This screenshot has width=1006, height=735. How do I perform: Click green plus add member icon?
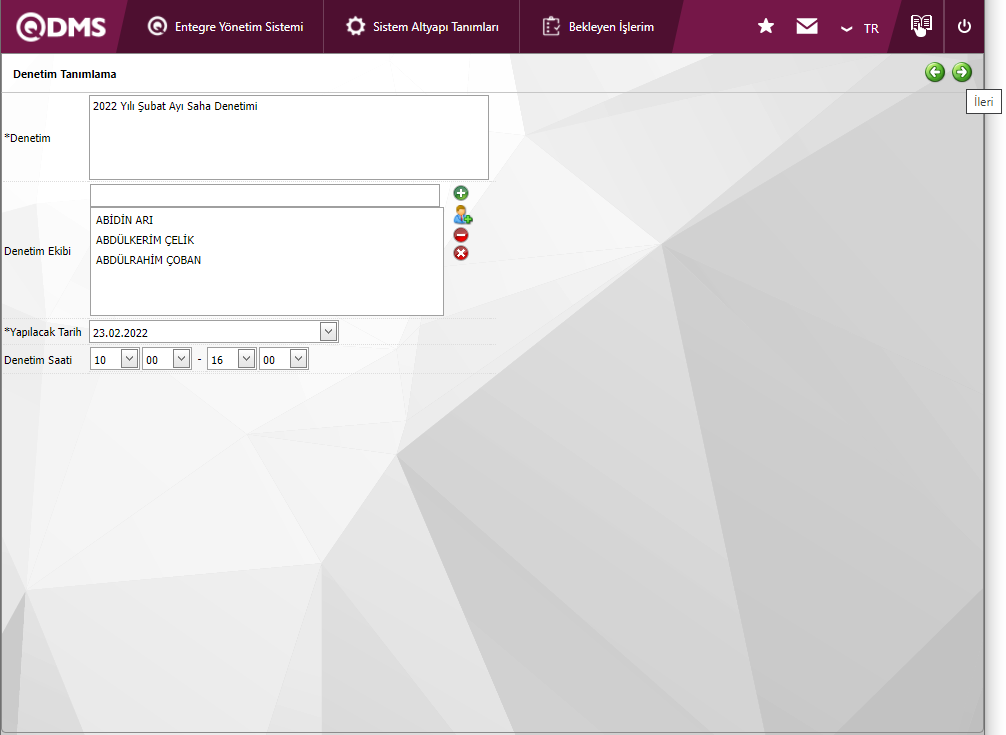click(x=461, y=193)
